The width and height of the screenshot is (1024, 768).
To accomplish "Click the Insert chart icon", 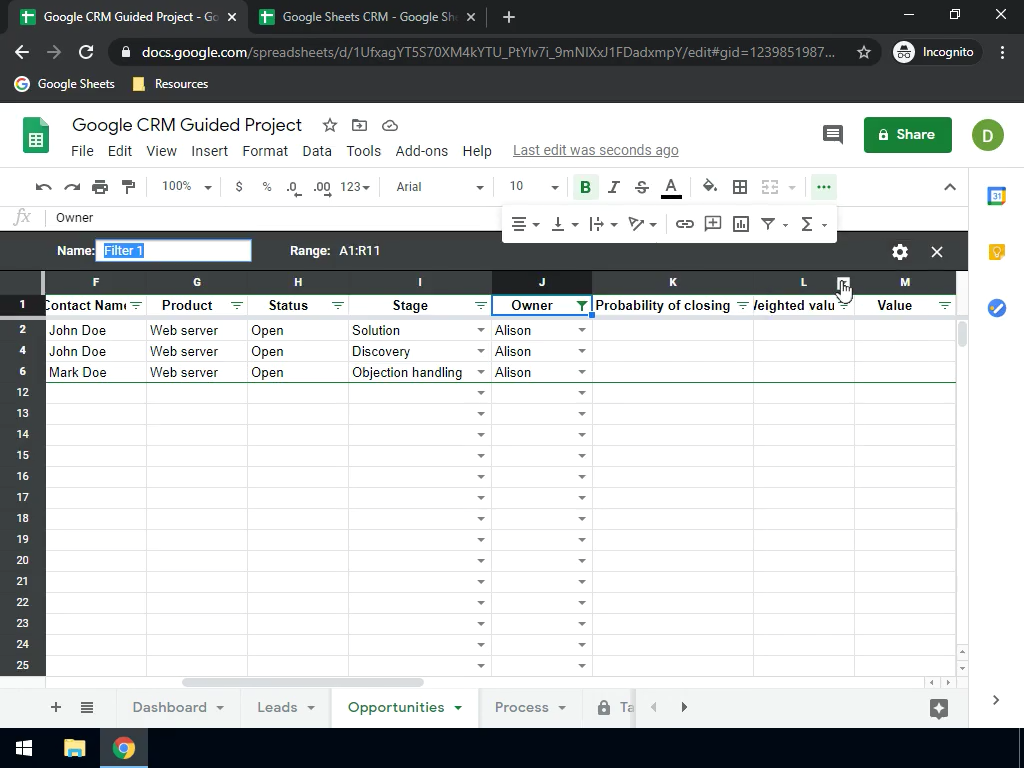I will click(741, 224).
